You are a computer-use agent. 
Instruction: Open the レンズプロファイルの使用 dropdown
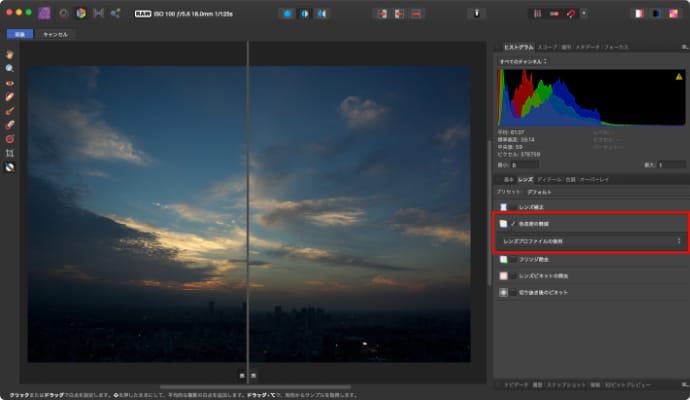[590, 241]
